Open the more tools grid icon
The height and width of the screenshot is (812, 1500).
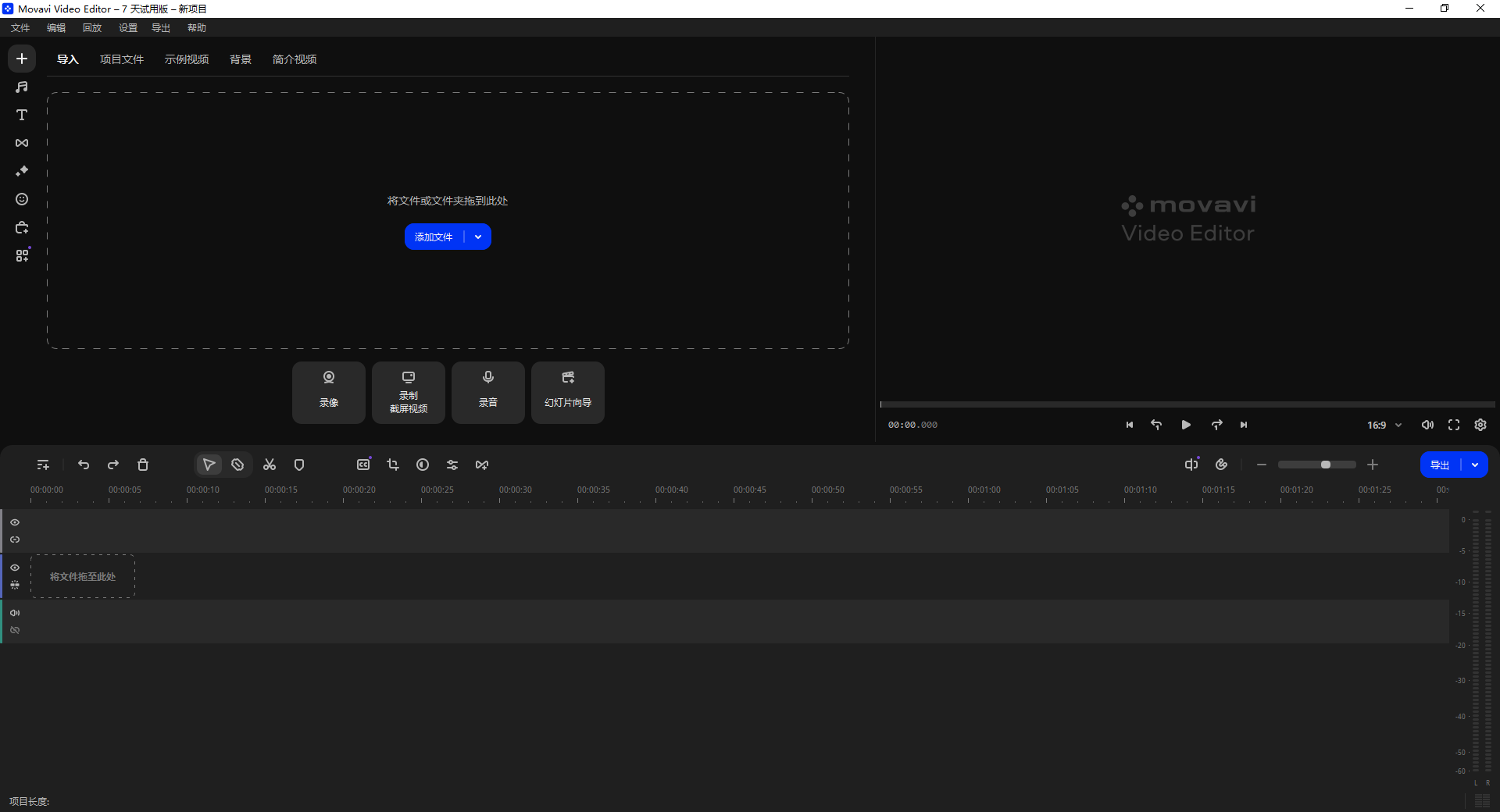[22, 255]
